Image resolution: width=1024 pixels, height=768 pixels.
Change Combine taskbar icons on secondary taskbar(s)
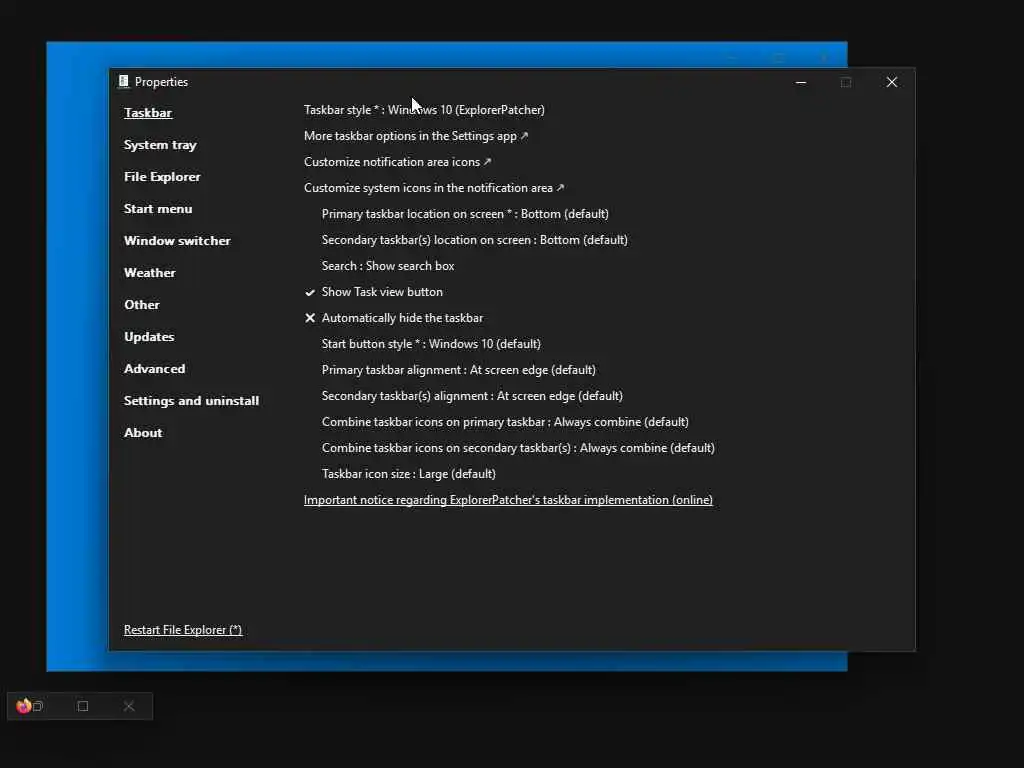(x=518, y=448)
